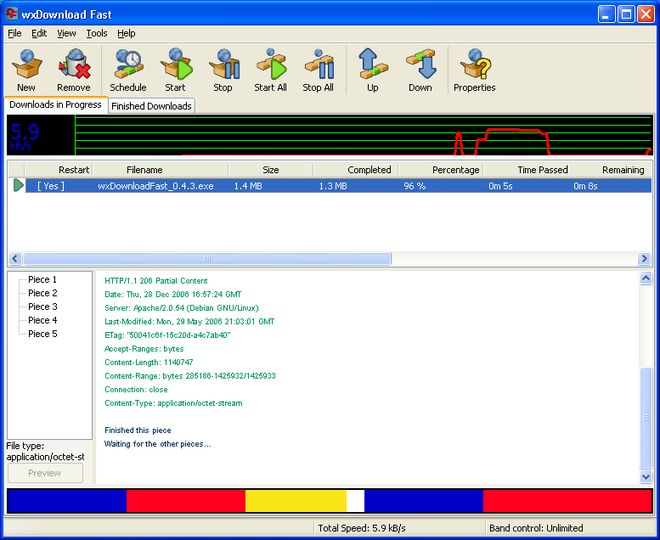Click the horizontal scrollbar thumb
This screenshot has height=540, width=660.
pos(207,258)
